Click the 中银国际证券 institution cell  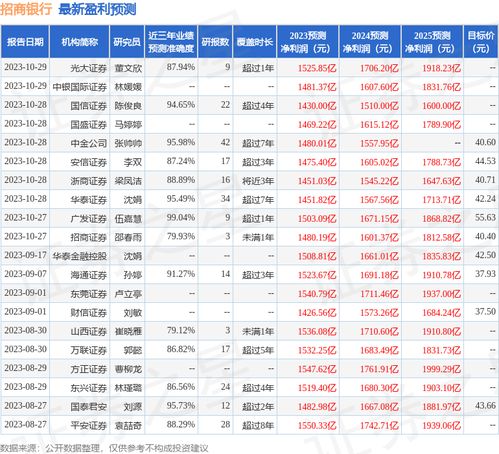point(80,87)
